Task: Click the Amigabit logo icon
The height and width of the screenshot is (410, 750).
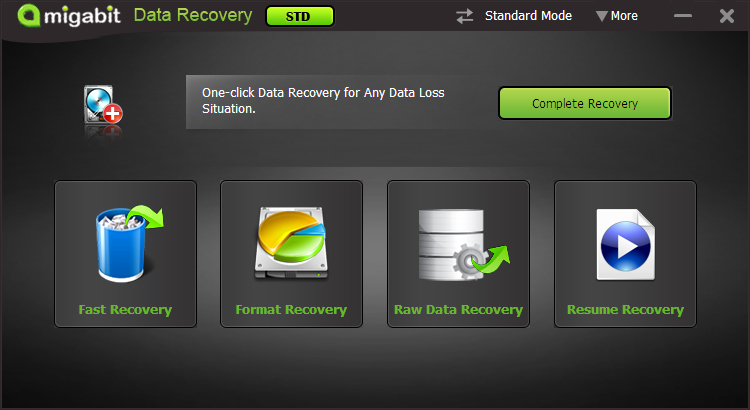Action: coord(28,15)
